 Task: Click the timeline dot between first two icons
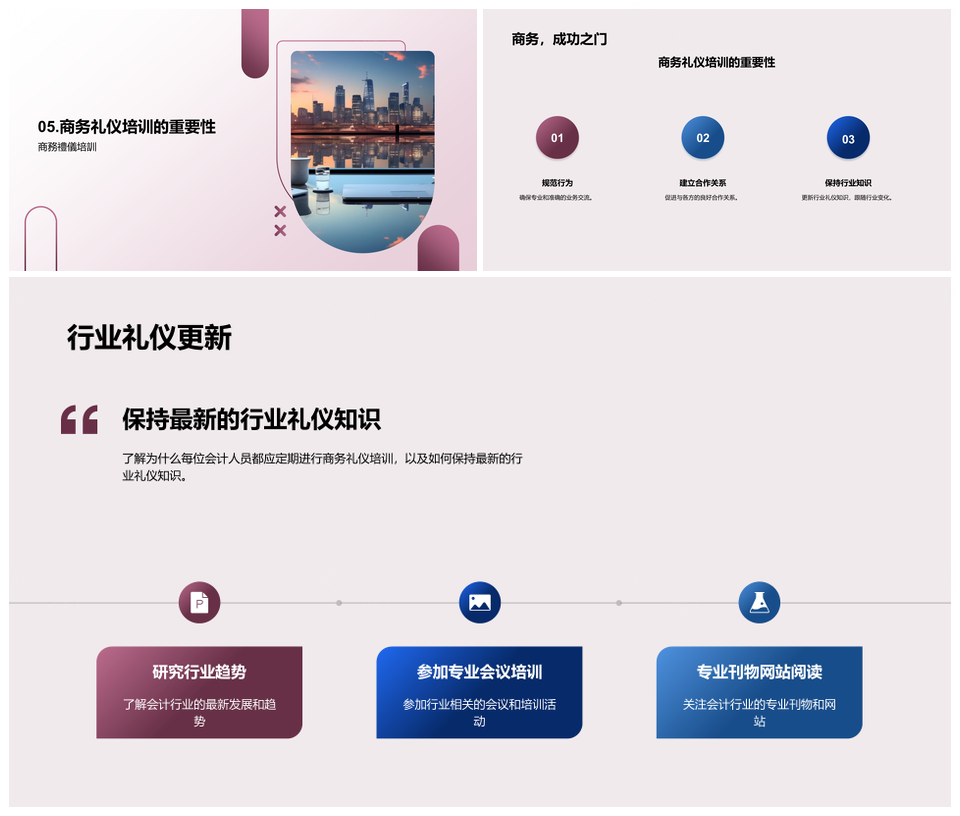(339, 603)
